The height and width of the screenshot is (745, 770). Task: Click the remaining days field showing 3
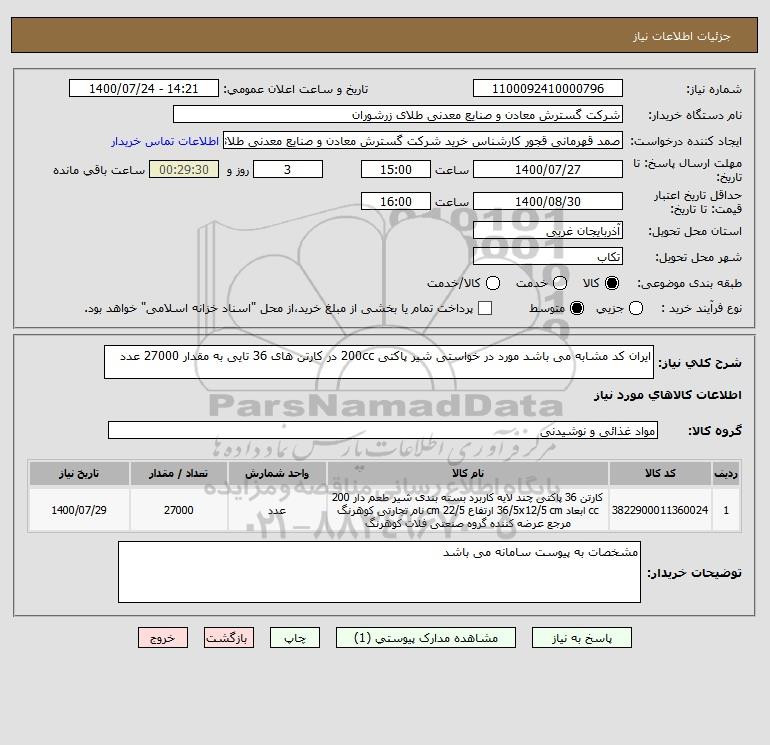[288, 169]
